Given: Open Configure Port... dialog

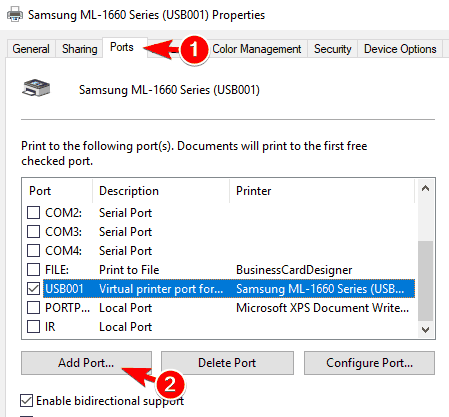Looking at the screenshot, I should pos(369,363).
